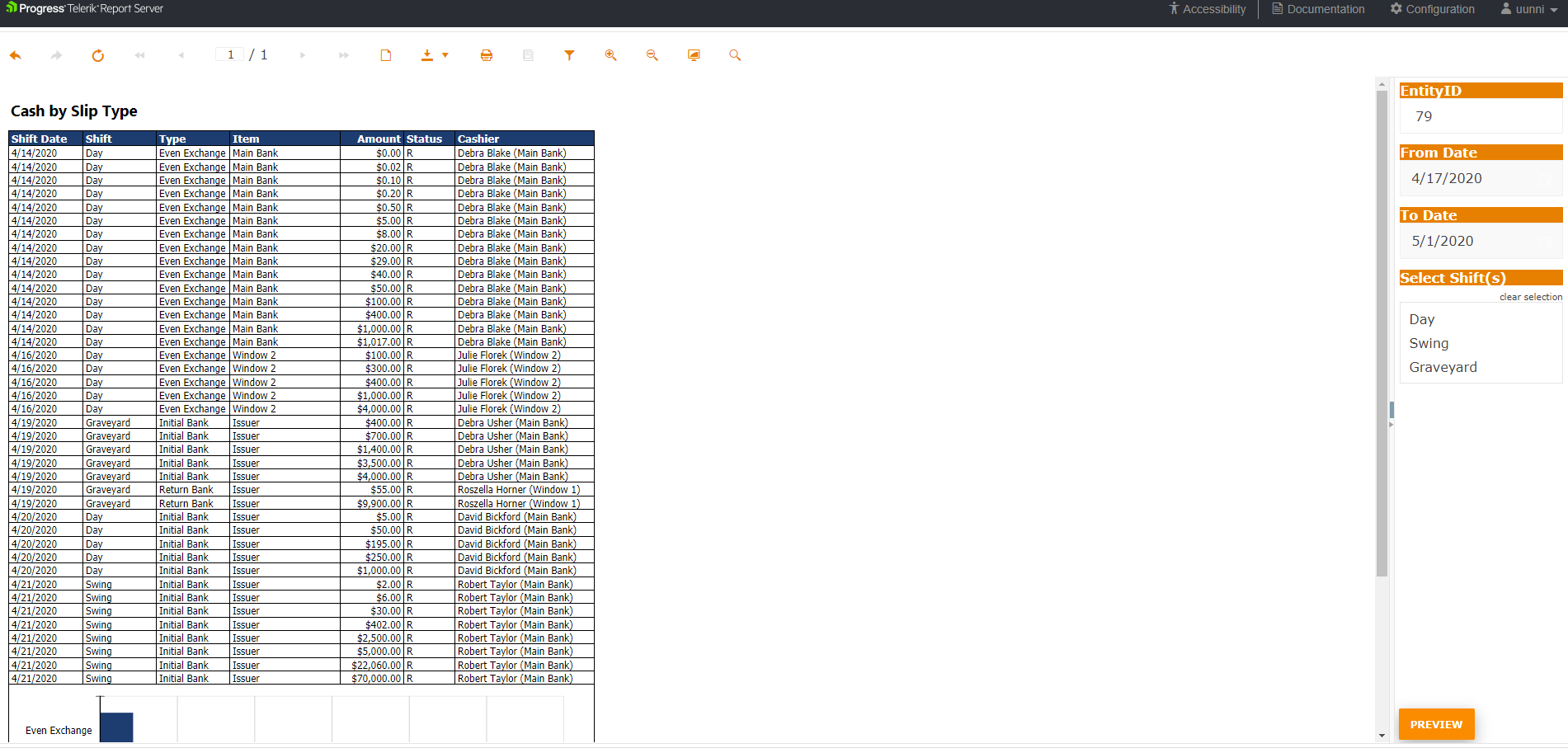
Task: Toggle the document map
Action: click(x=528, y=55)
